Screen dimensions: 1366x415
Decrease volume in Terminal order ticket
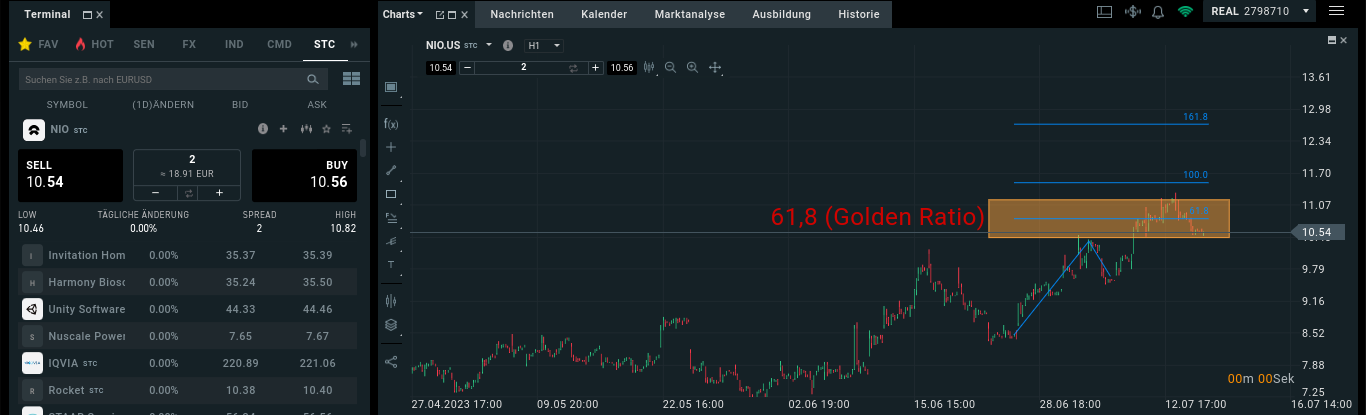[156, 192]
